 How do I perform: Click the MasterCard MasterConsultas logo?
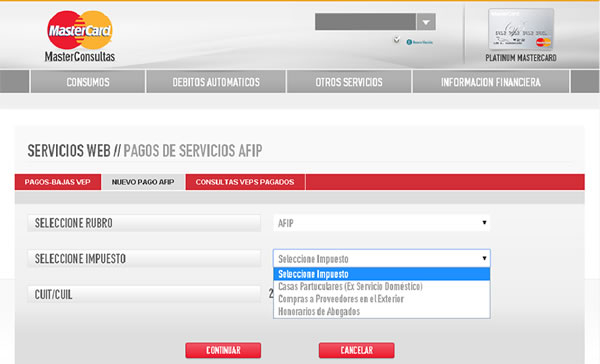[80, 36]
